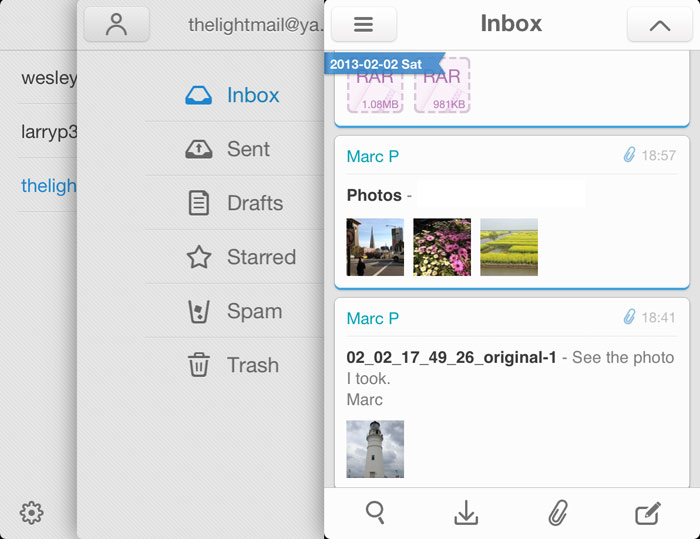
Task: Click the Spam bin icon
Action: tap(199, 311)
